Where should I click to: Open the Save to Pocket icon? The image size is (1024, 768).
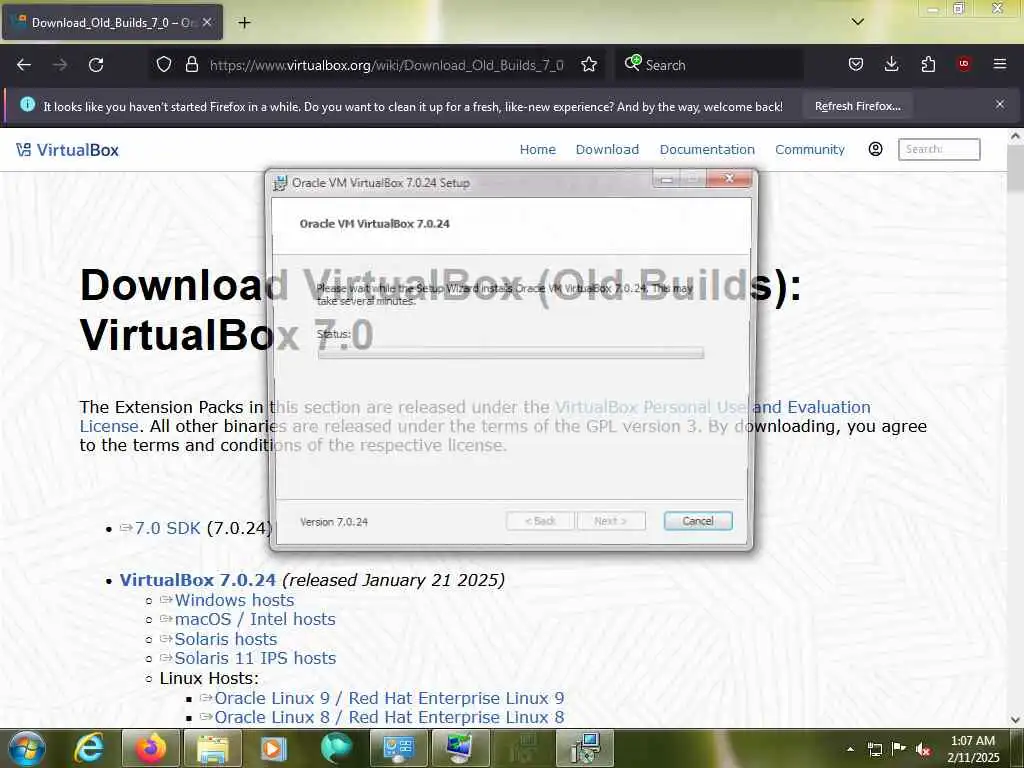[856, 65]
